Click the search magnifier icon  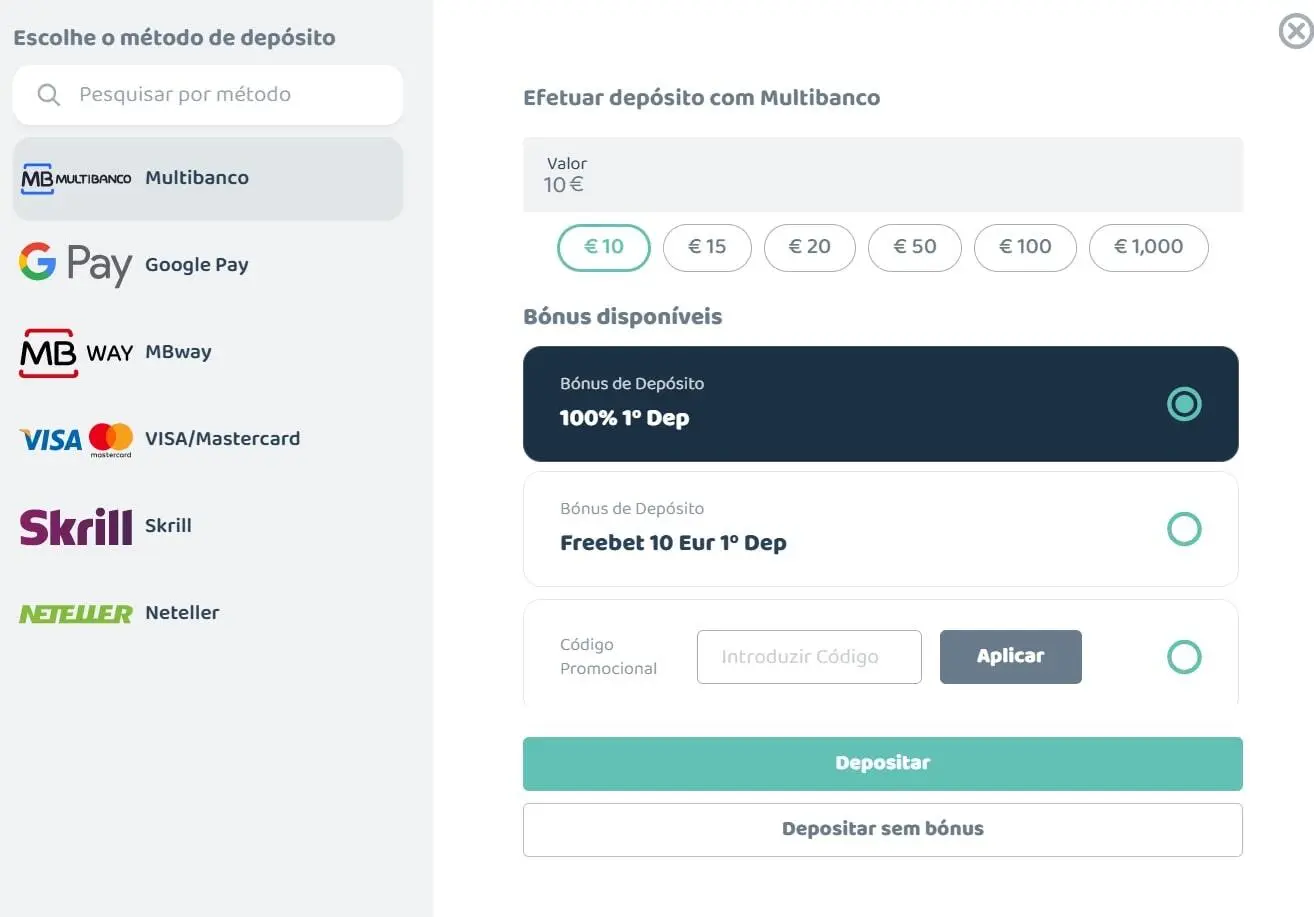click(48, 95)
